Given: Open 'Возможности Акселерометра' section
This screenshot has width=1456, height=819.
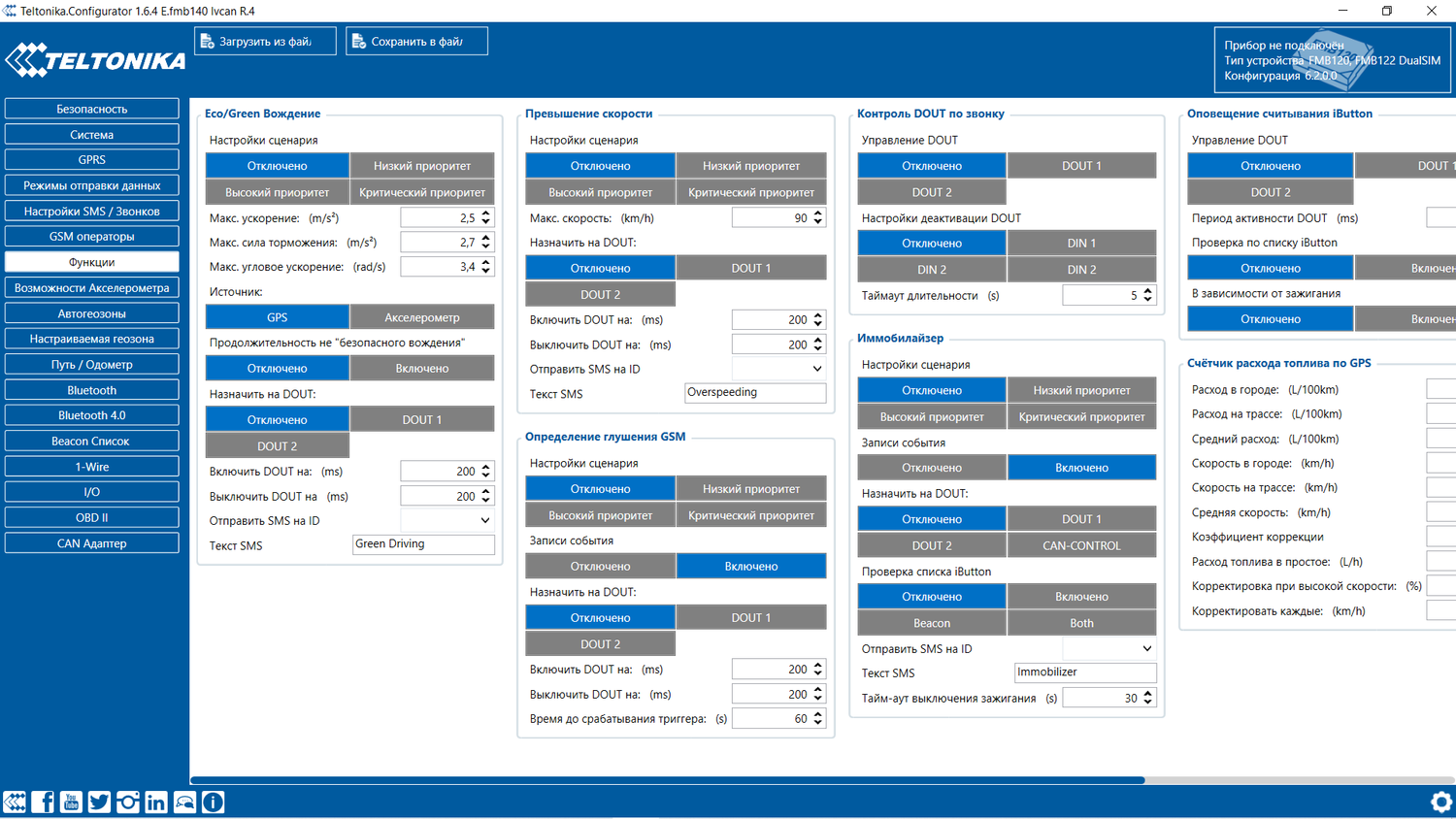Looking at the screenshot, I should 91,287.
